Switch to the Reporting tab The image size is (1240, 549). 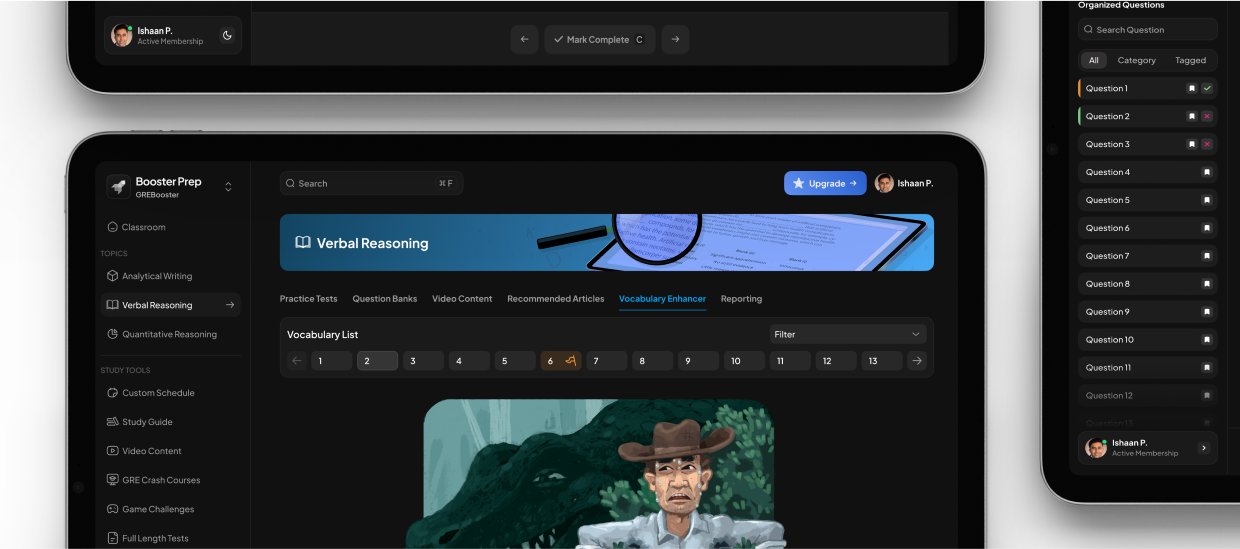pyautogui.click(x=741, y=299)
